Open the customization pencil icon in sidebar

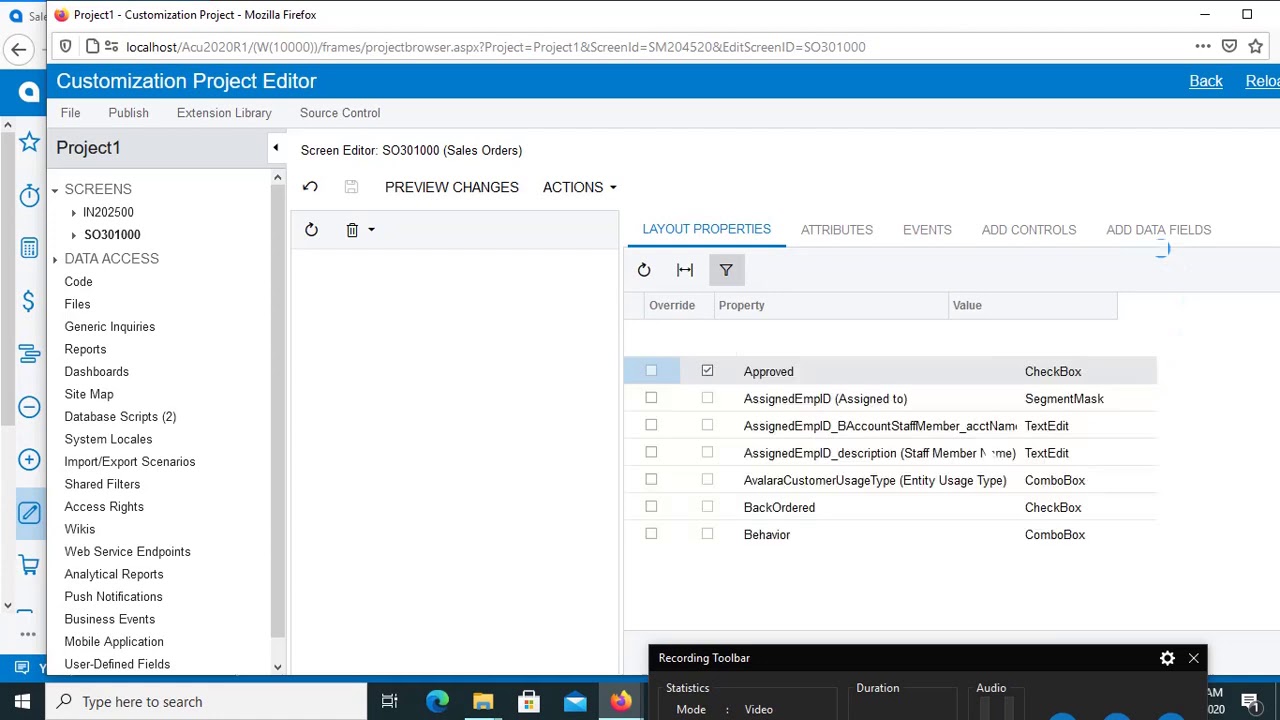[29, 512]
